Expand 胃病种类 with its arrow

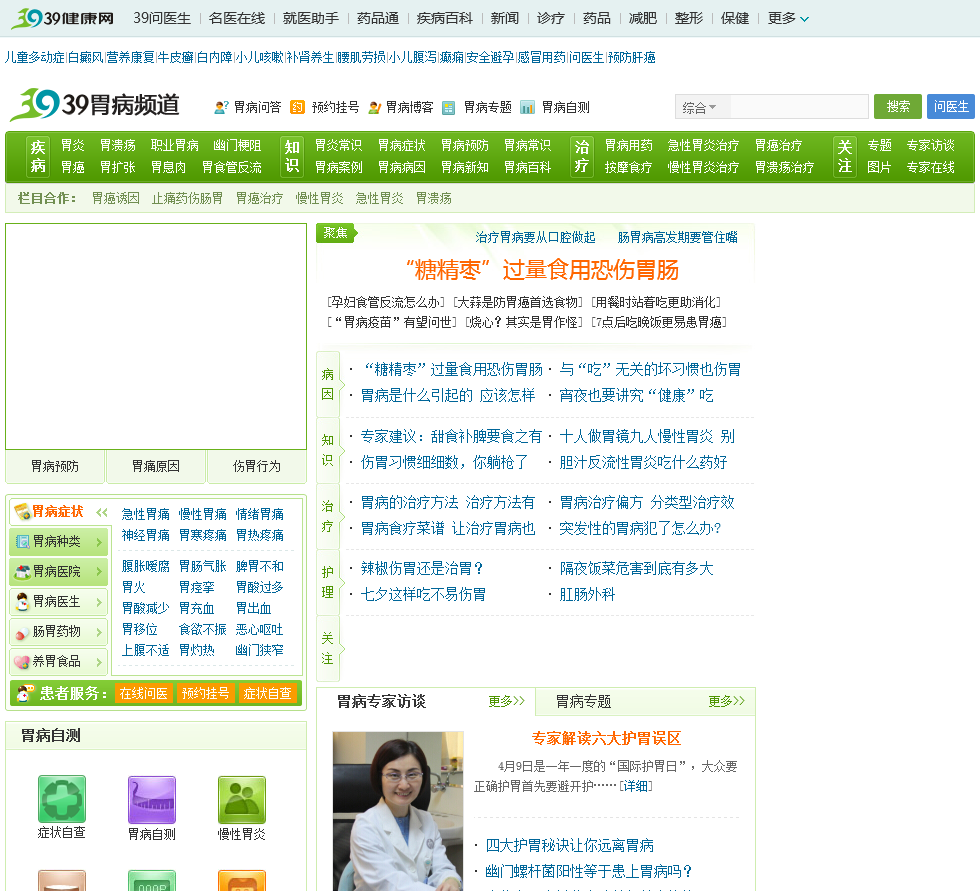coord(99,542)
